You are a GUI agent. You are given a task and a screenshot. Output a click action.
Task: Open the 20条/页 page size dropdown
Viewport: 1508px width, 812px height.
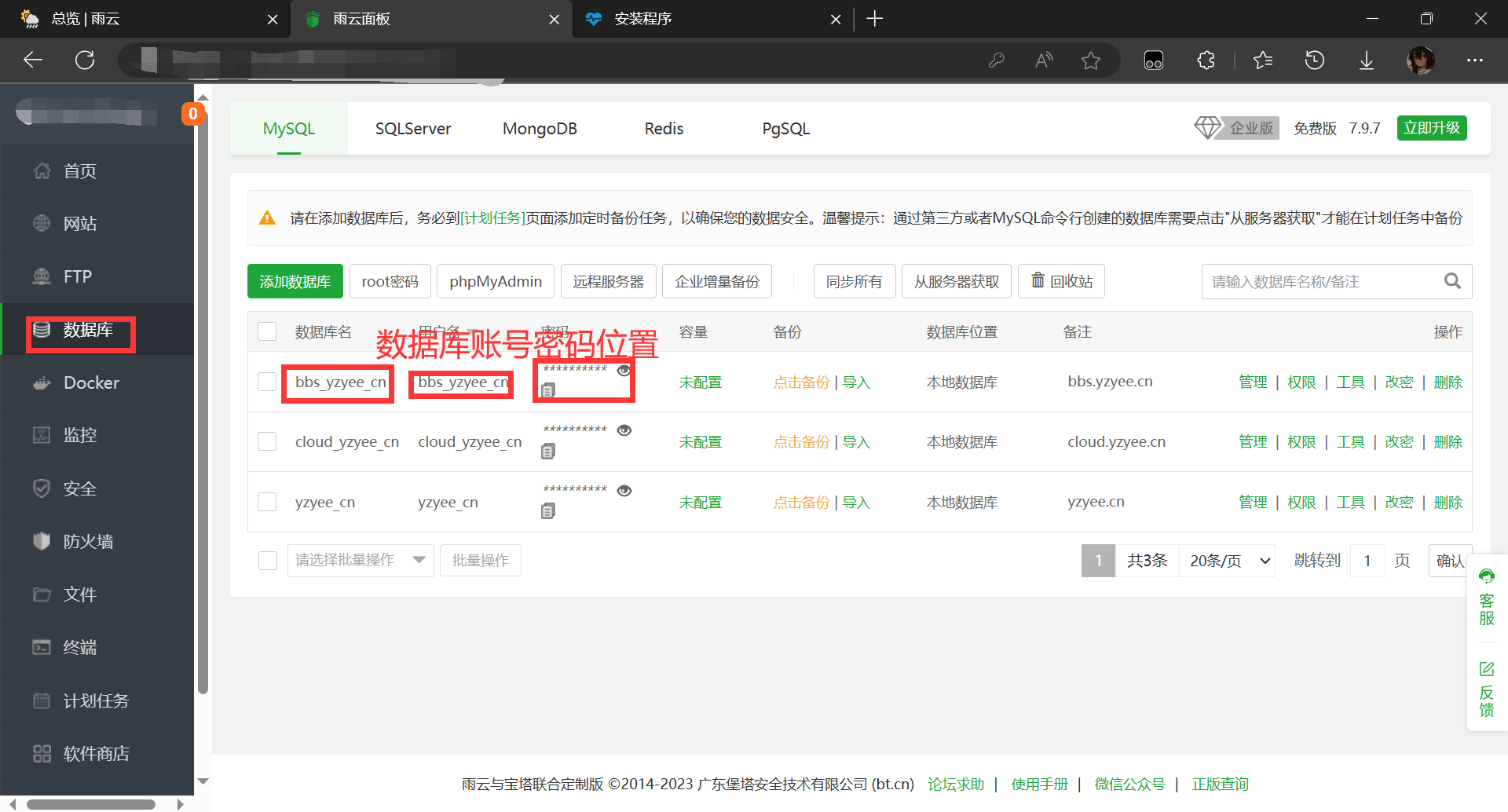[1228, 561]
